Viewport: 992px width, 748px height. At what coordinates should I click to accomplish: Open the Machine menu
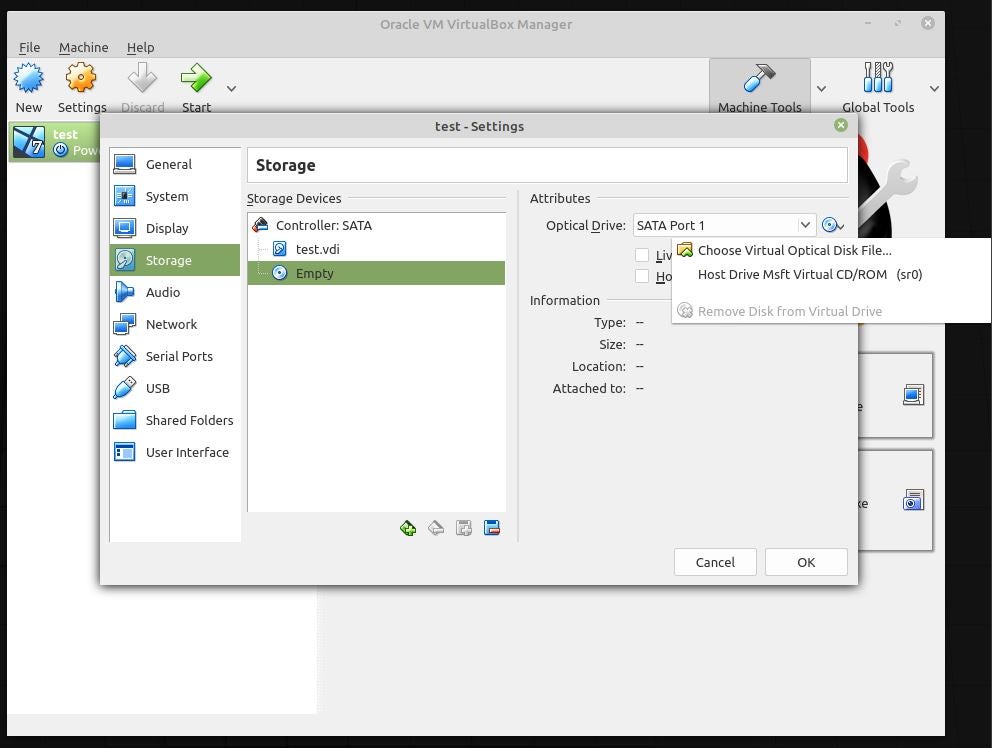[84, 47]
